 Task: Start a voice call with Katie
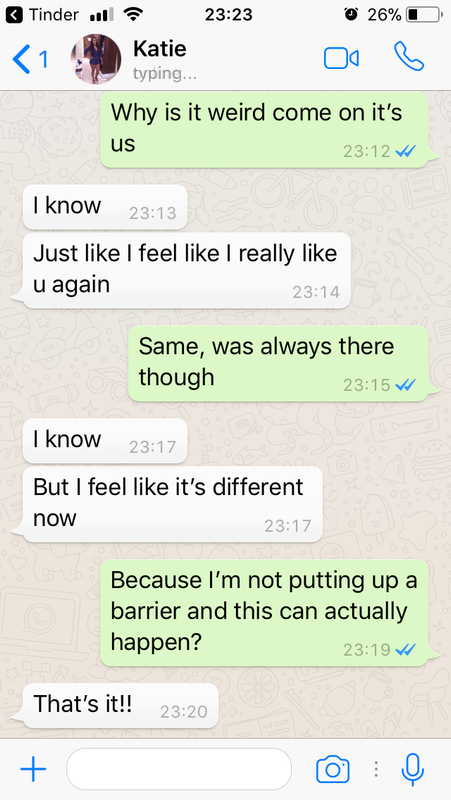tap(409, 57)
